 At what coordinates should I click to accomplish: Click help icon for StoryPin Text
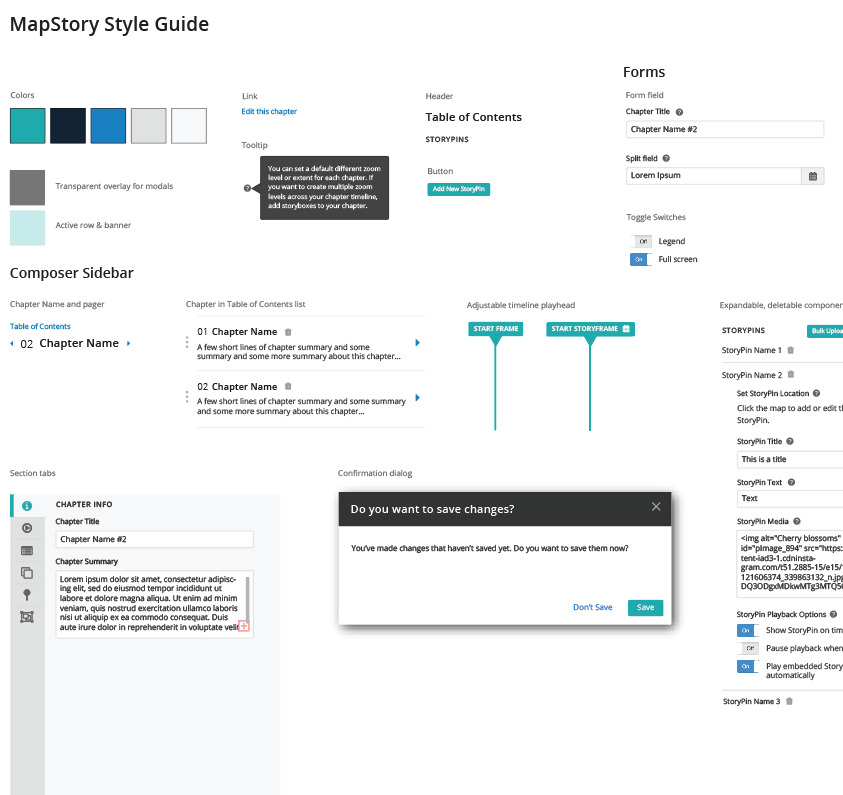[791, 482]
